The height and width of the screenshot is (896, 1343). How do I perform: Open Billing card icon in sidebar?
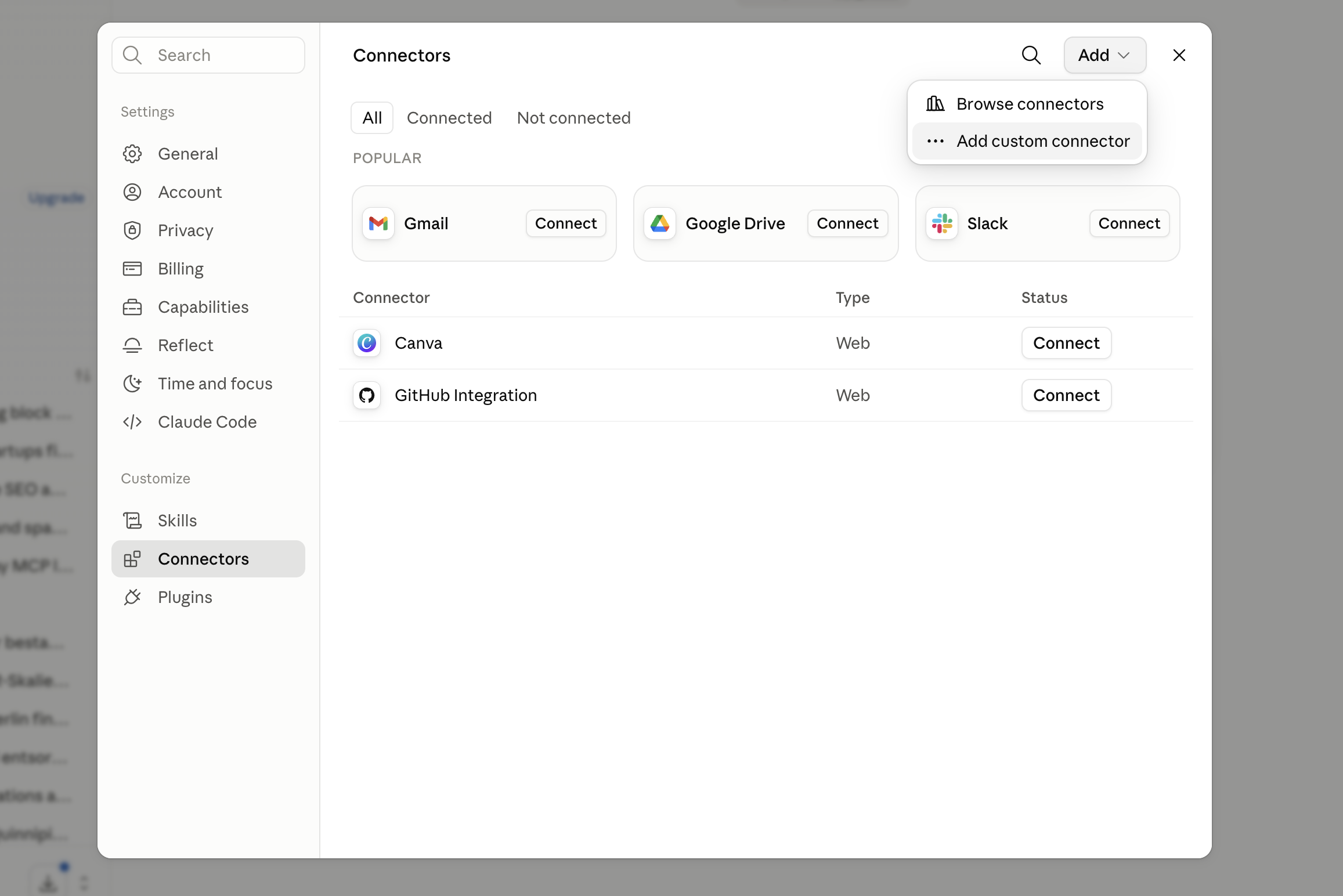pyautogui.click(x=132, y=269)
